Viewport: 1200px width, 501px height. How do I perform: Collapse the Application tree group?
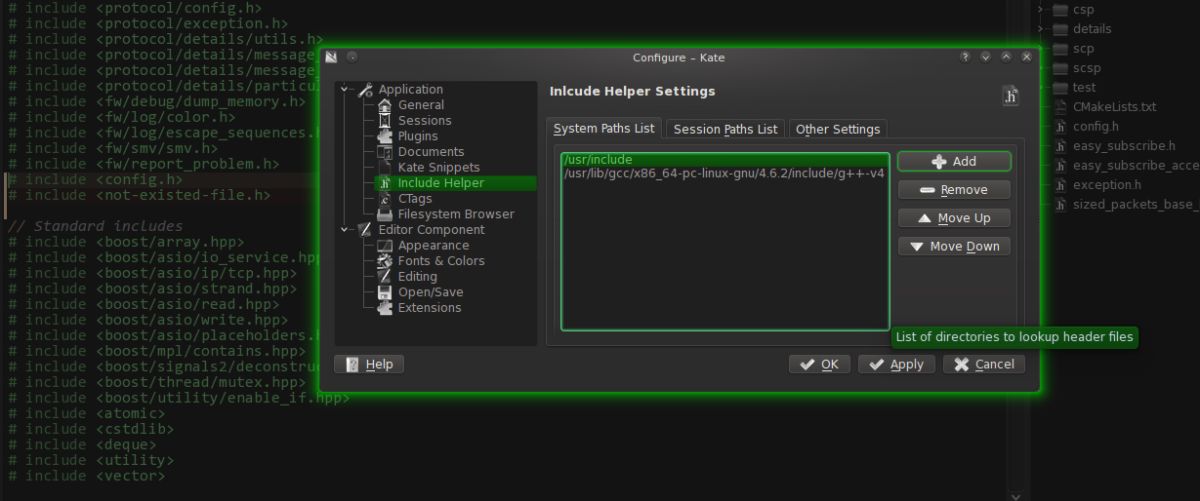(345, 89)
